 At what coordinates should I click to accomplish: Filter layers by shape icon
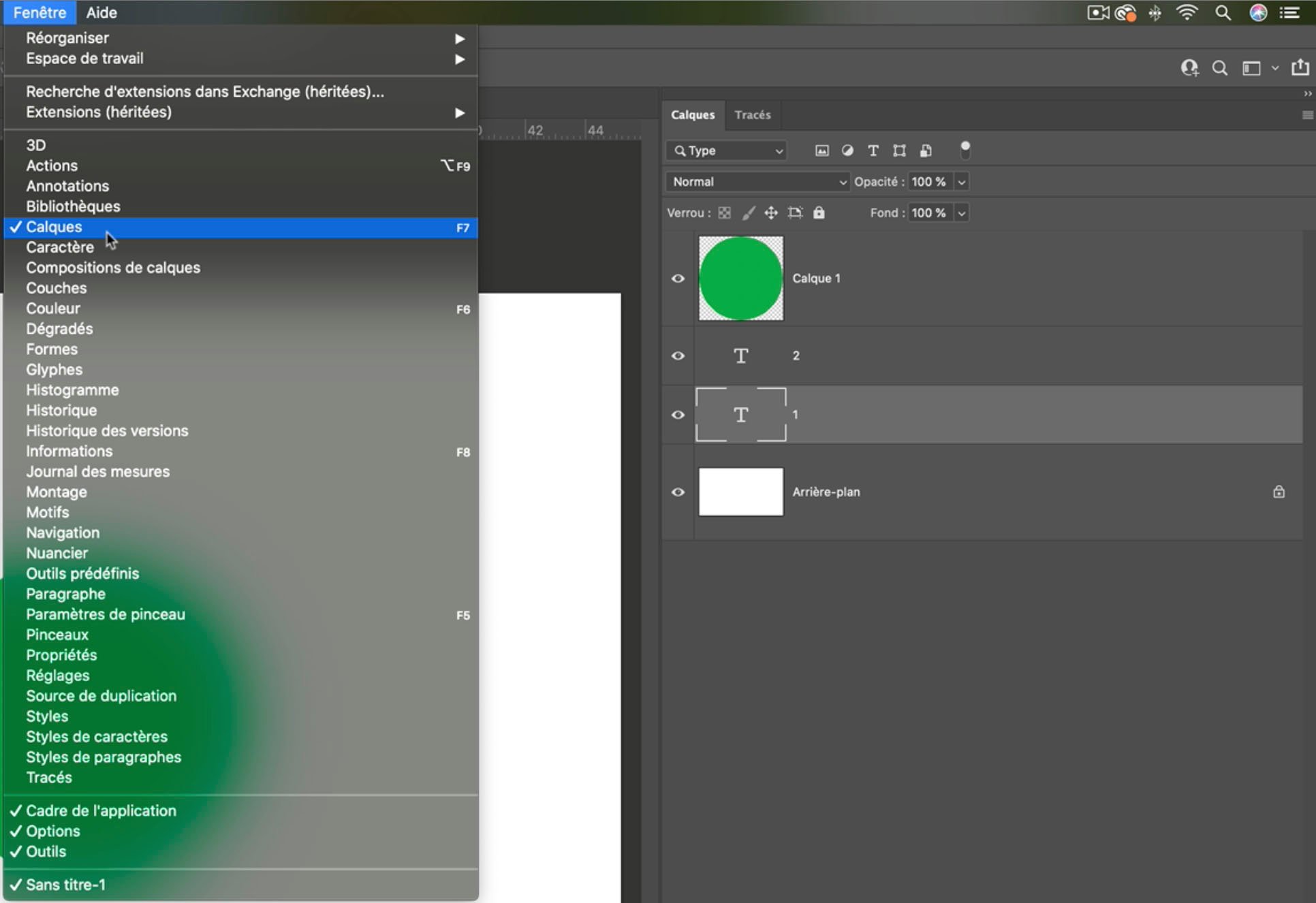(x=899, y=150)
